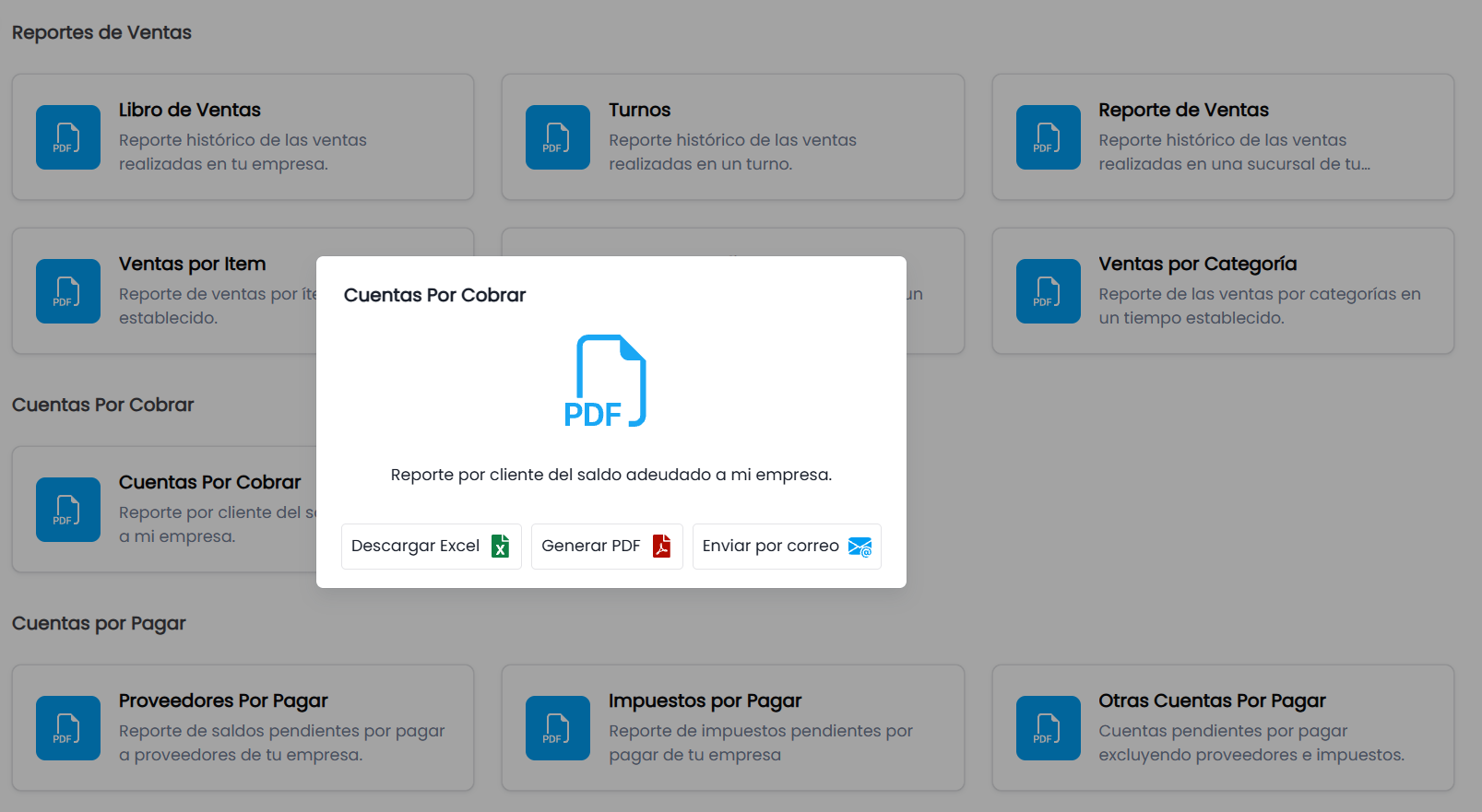Image resolution: width=1482 pixels, height=812 pixels.
Task: Open the PDF icon for Proveedores Por Pagar
Action: click(68, 728)
